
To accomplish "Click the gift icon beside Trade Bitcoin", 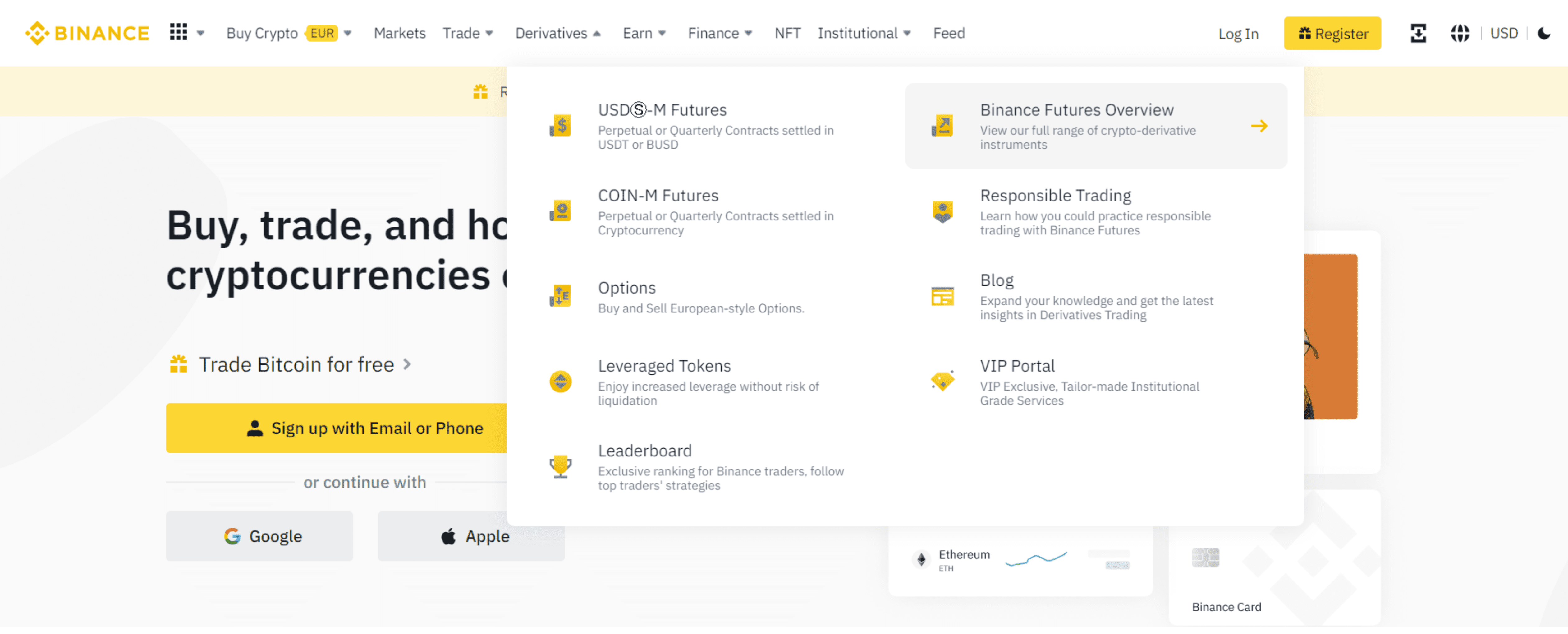I will coord(178,364).
